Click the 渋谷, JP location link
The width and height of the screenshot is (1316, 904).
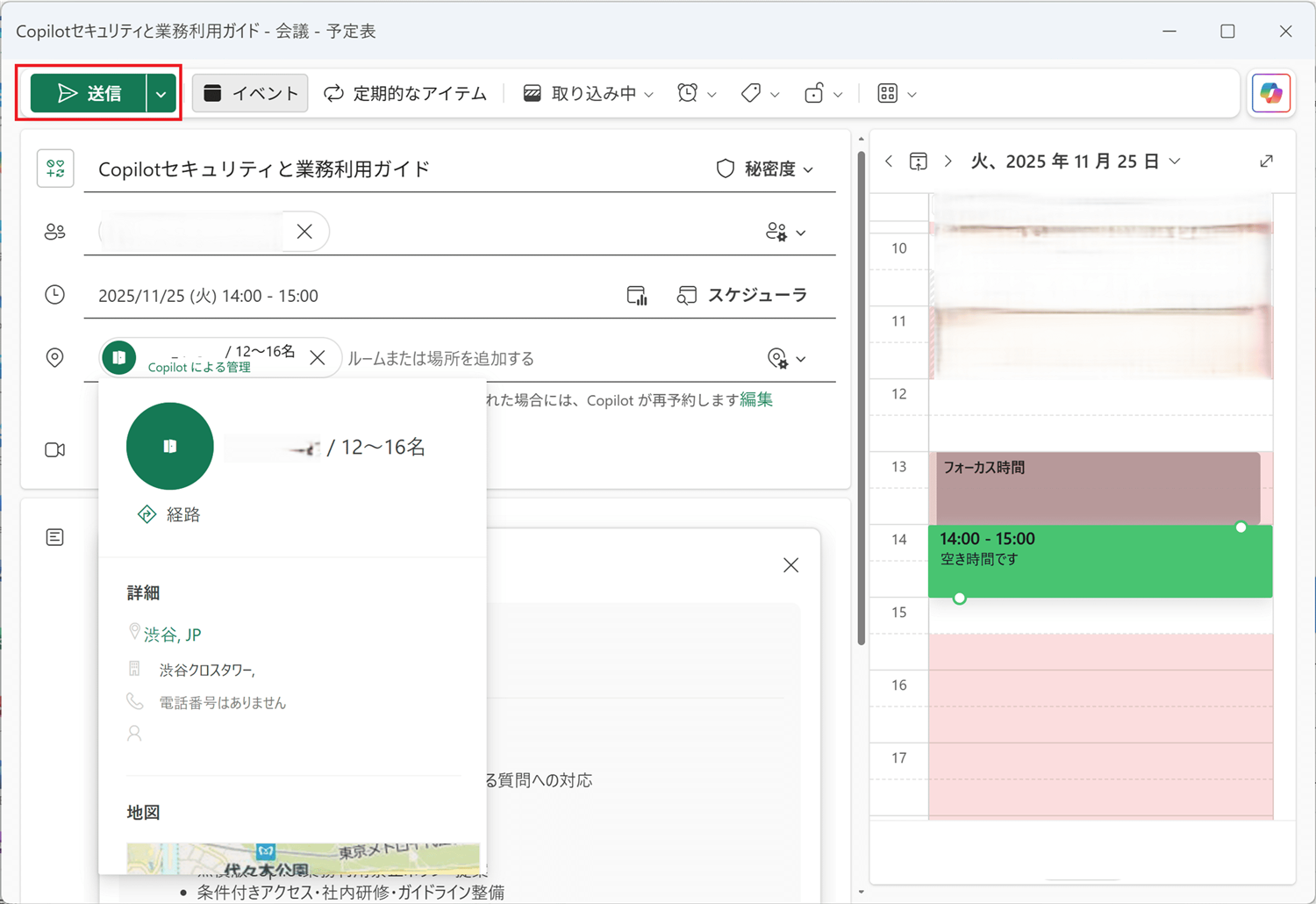(x=172, y=635)
